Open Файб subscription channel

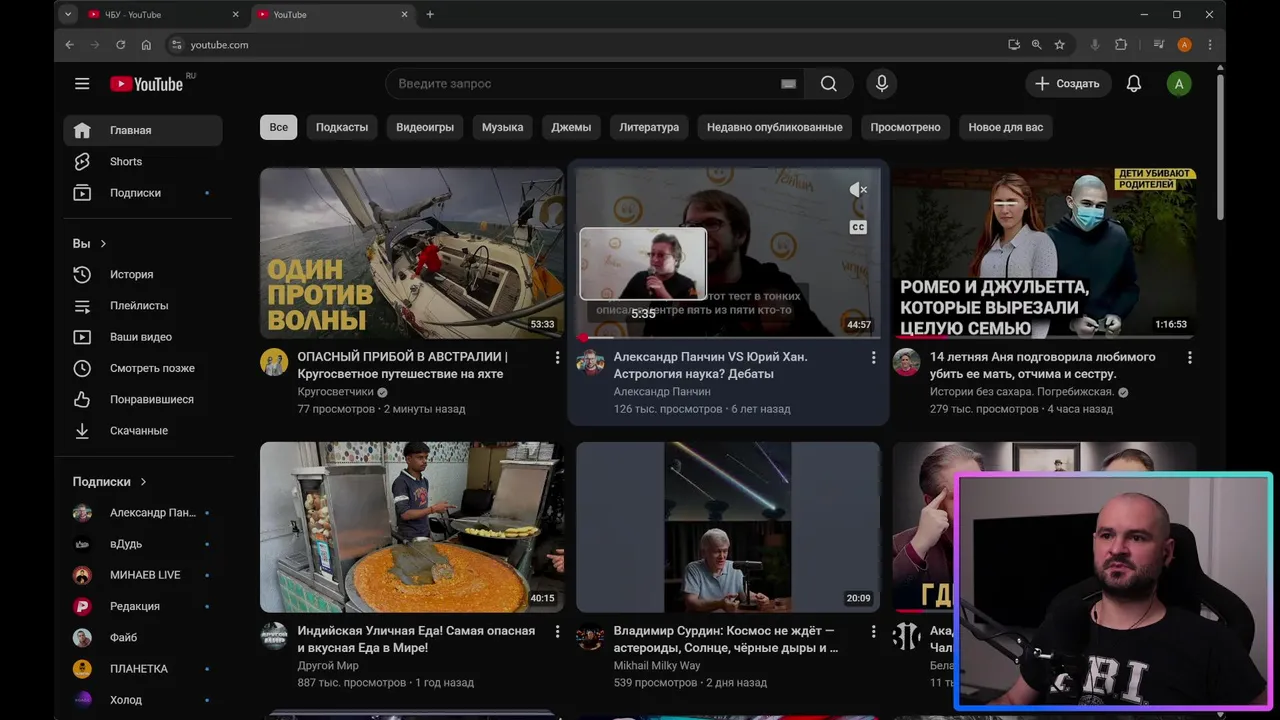tap(143, 638)
